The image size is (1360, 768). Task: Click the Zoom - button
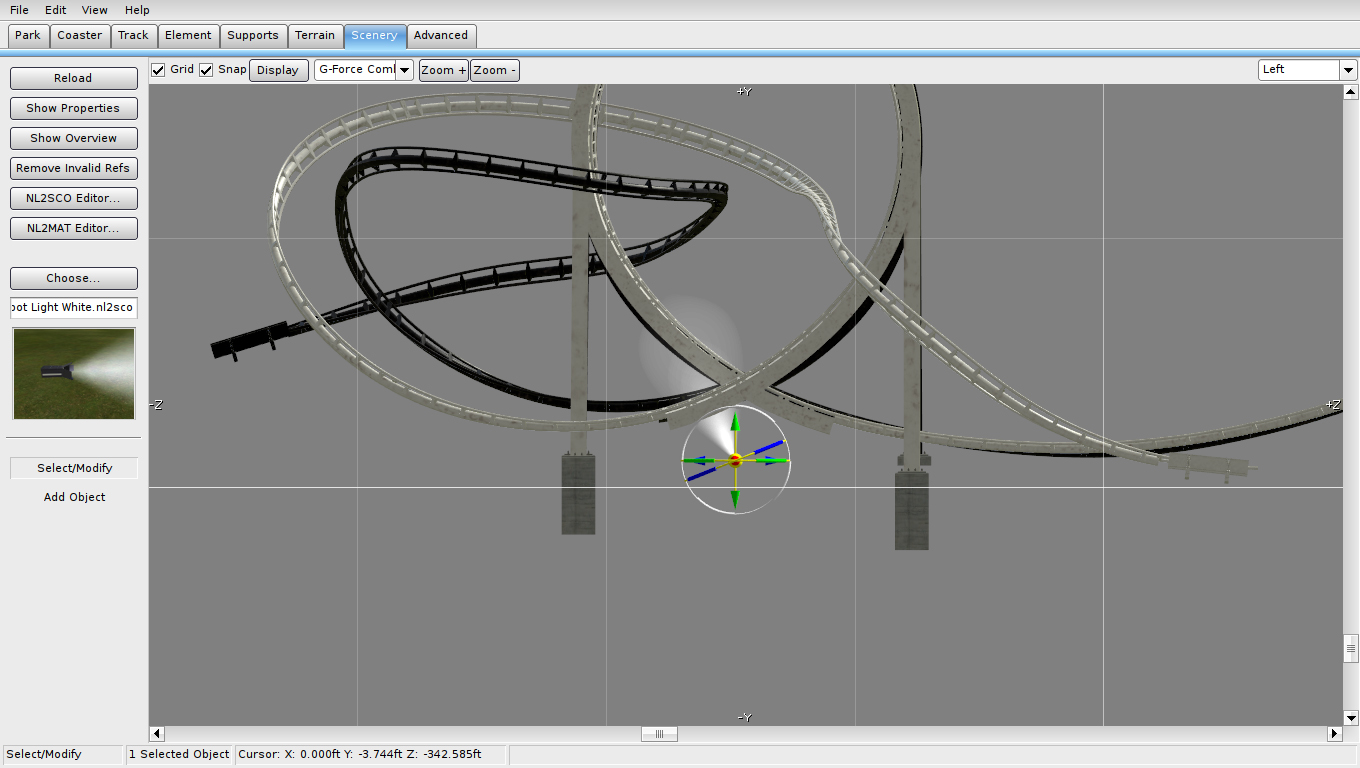coord(495,70)
